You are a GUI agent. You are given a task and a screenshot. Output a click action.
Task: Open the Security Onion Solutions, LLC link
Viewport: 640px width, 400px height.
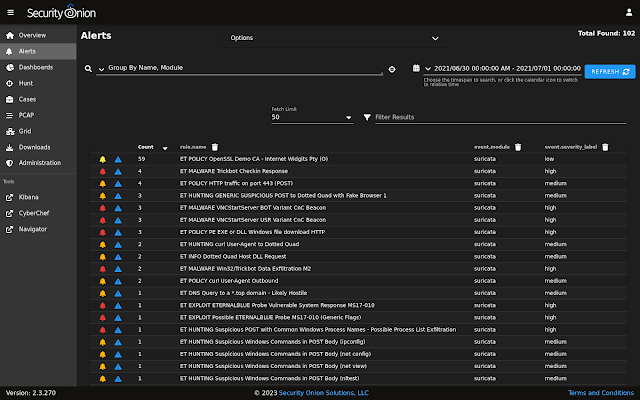pos(324,393)
